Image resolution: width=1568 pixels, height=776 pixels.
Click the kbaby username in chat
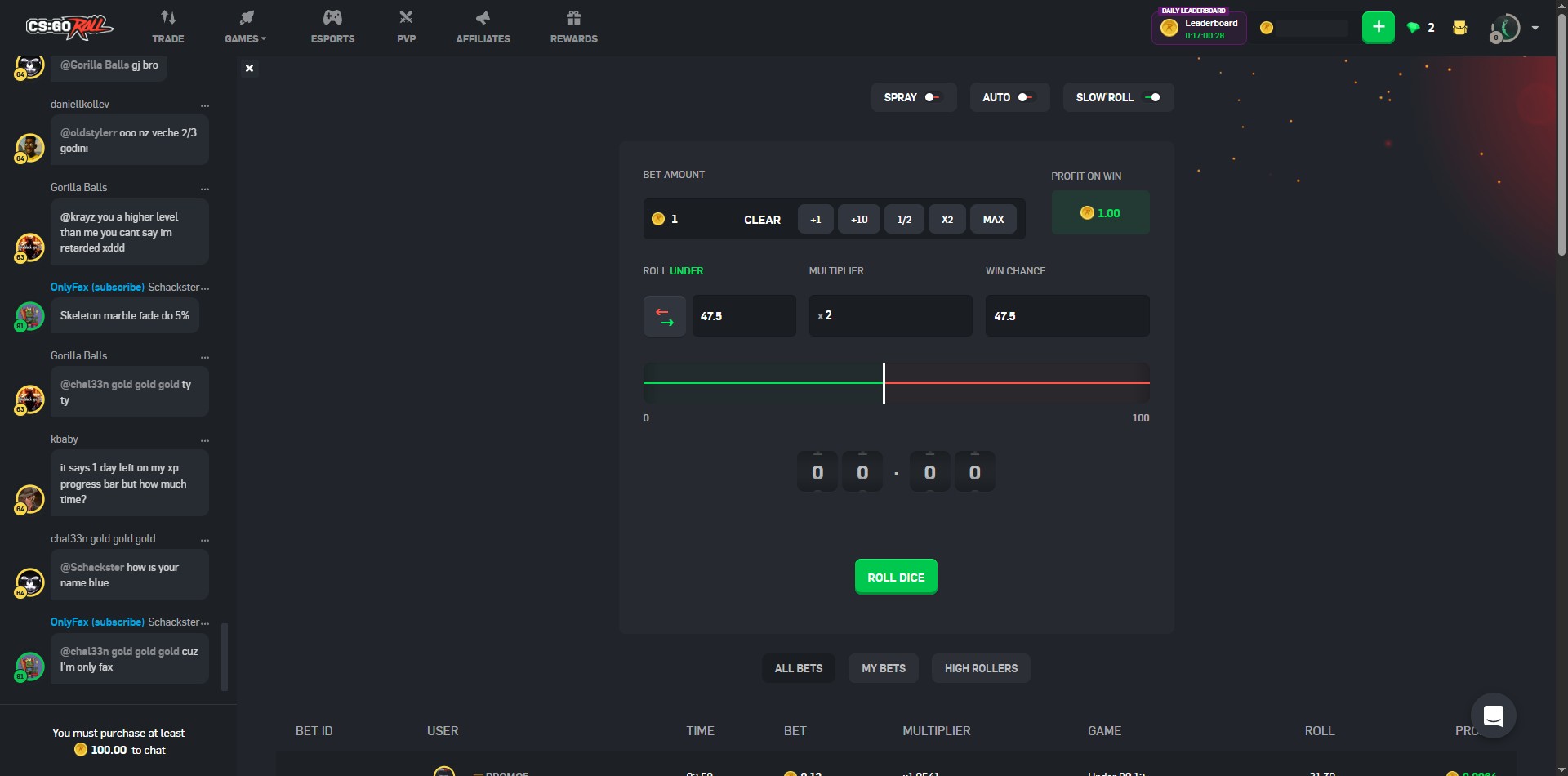point(65,439)
